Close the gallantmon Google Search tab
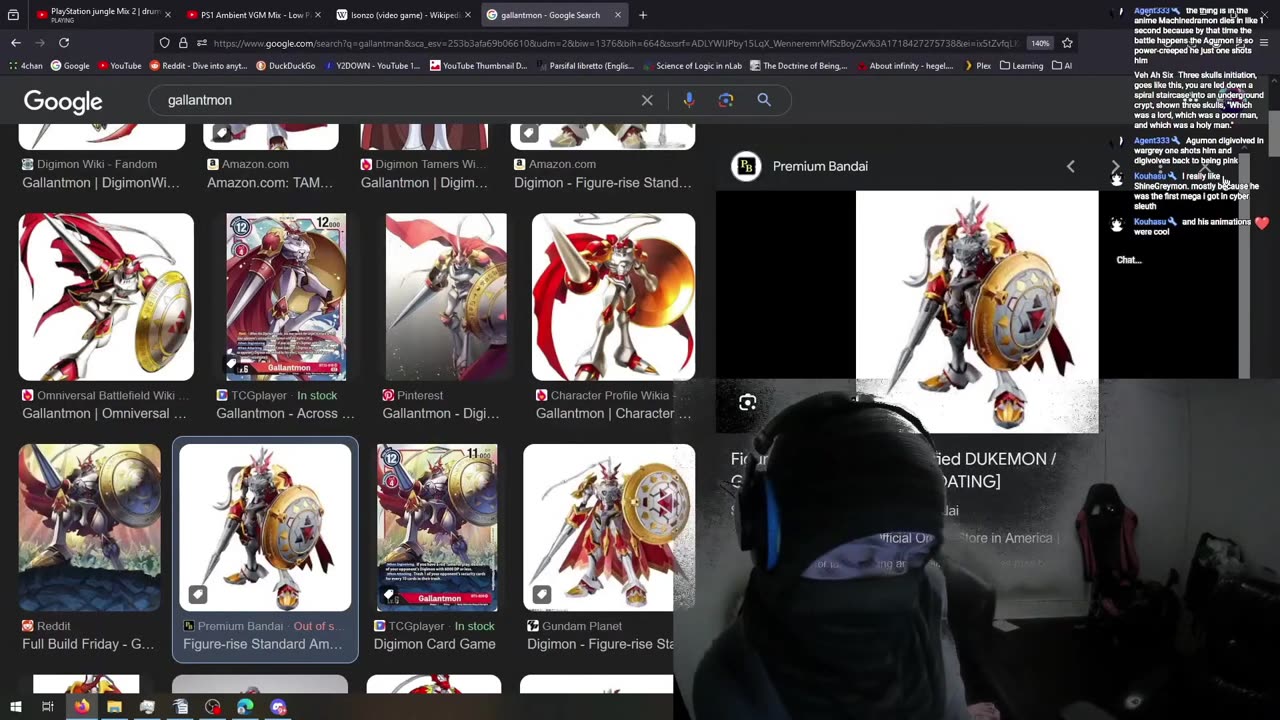This screenshot has width=1280, height=720. [x=618, y=15]
